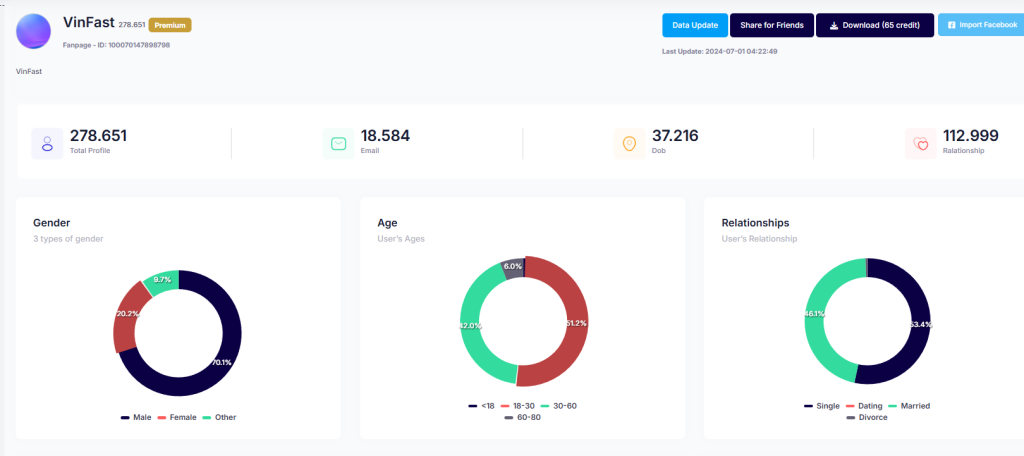Click the 9.7% Other donut segment
Viewport: 1024px width, 456px height.
tap(163, 281)
